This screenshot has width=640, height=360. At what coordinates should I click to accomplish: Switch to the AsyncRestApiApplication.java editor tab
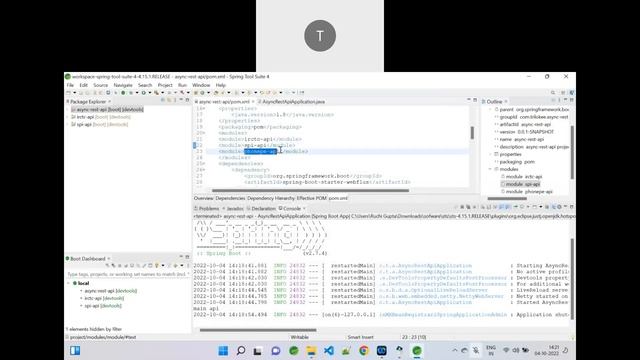[x=291, y=101]
